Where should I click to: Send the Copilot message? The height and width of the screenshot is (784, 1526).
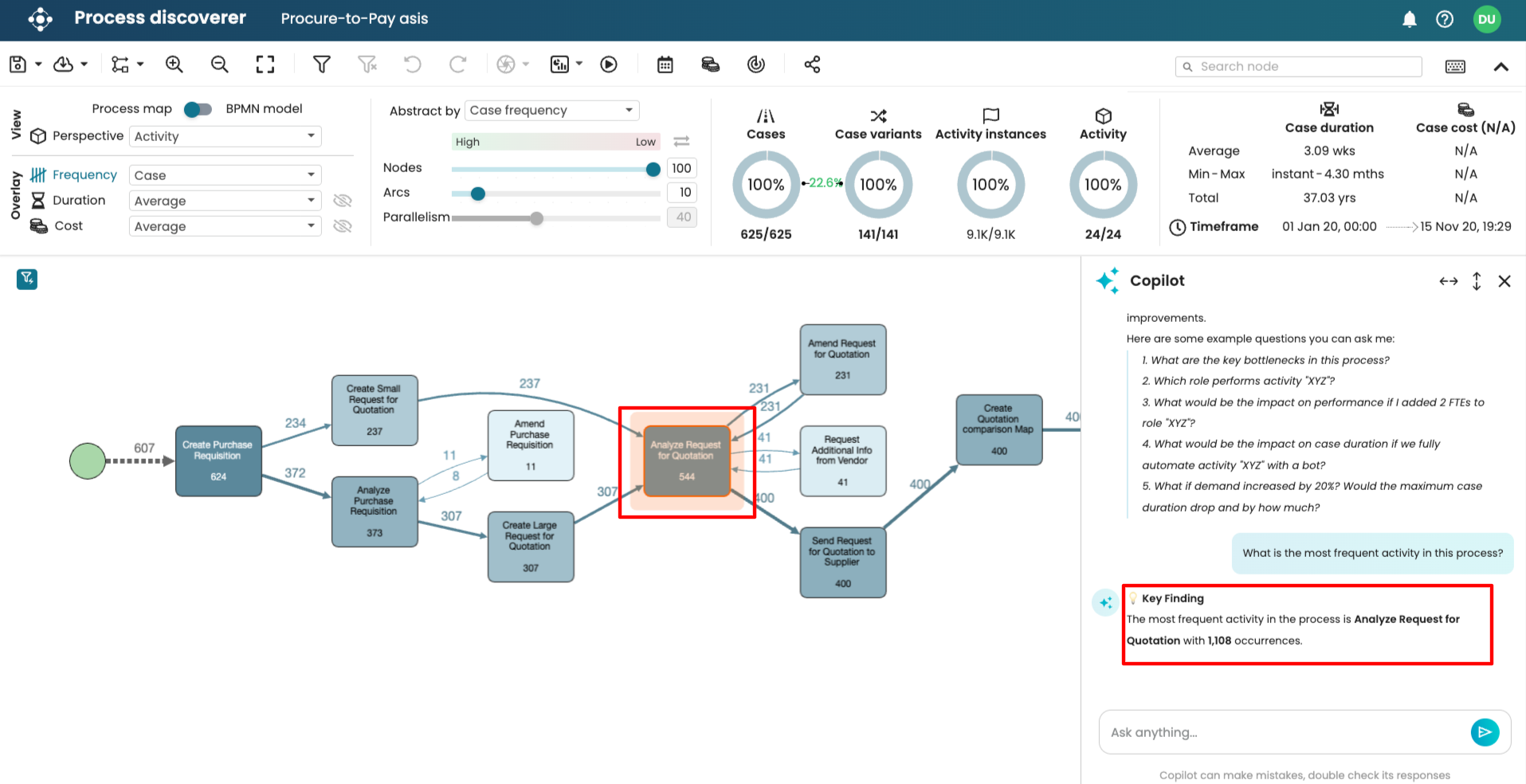[x=1484, y=731]
